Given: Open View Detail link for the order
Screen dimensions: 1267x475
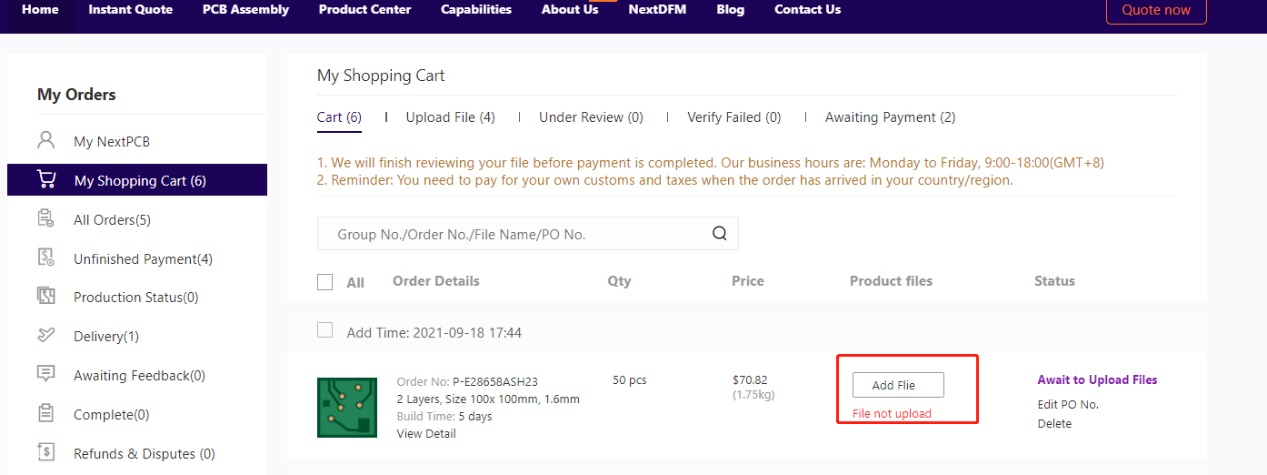Looking at the screenshot, I should tap(426, 433).
